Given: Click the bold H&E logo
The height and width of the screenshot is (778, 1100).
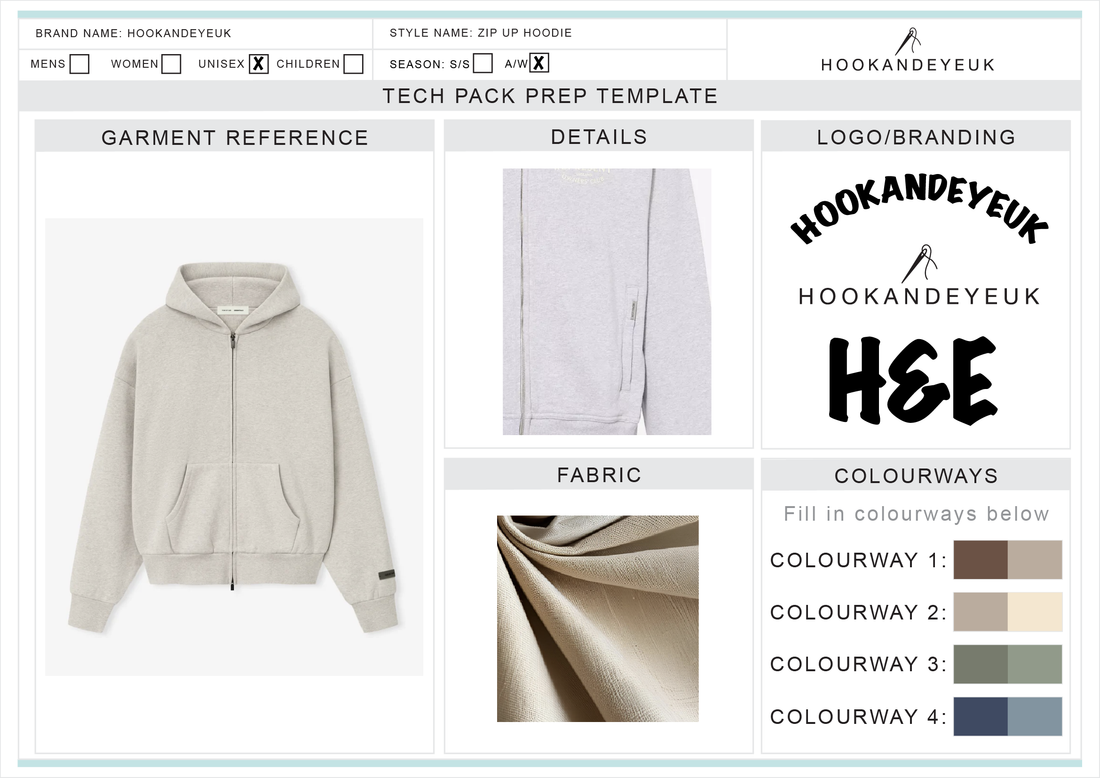Looking at the screenshot, I should [913, 382].
